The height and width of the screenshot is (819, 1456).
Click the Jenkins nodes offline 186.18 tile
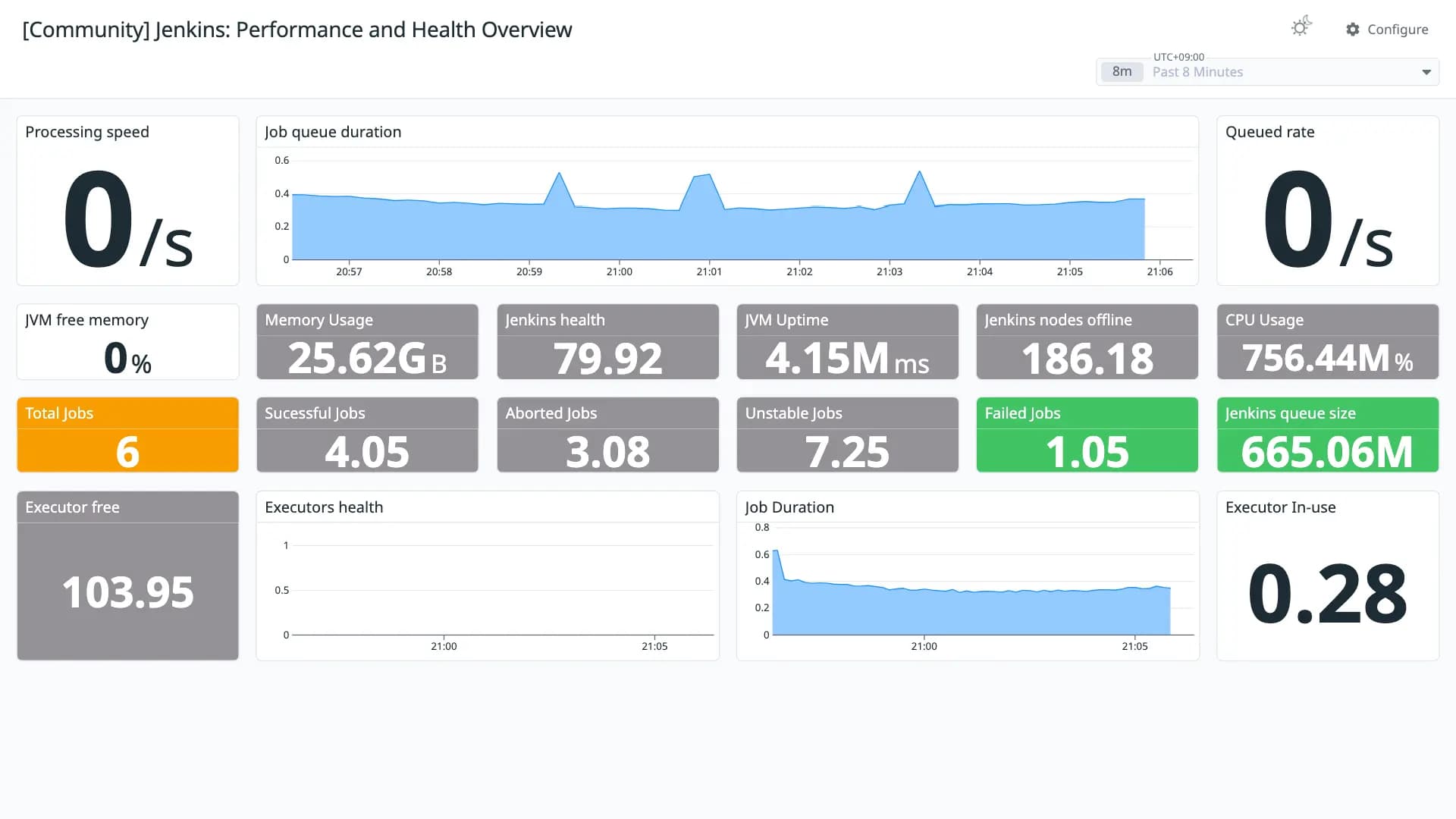click(1087, 342)
